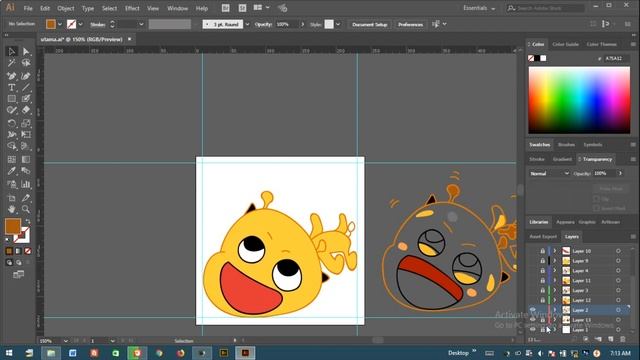Toggle visibility eye of Layer 2

[532, 310]
